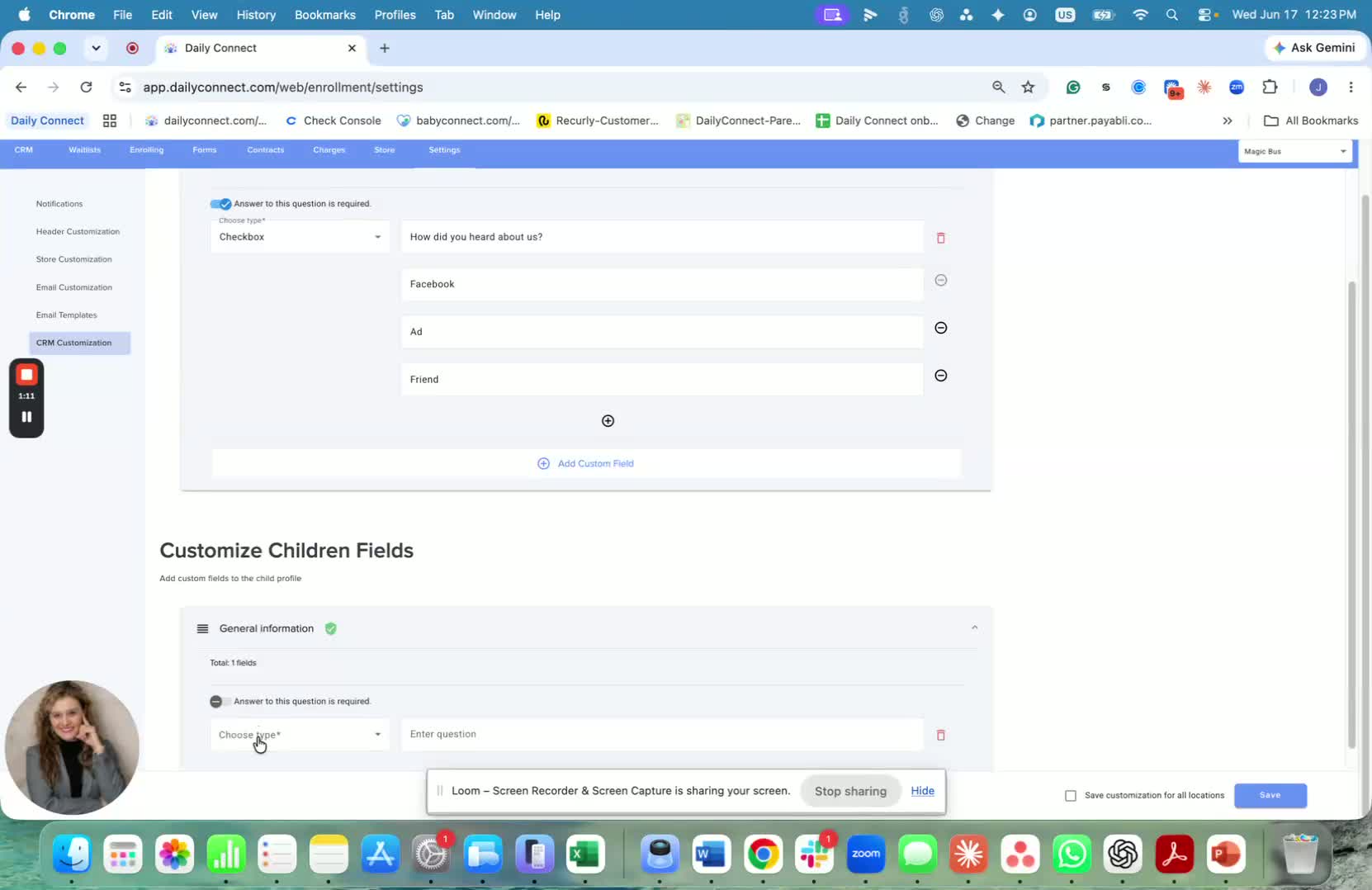Bookmark this page with the star icon
This screenshot has height=890, width=1372.
[x=1028, y=87]
